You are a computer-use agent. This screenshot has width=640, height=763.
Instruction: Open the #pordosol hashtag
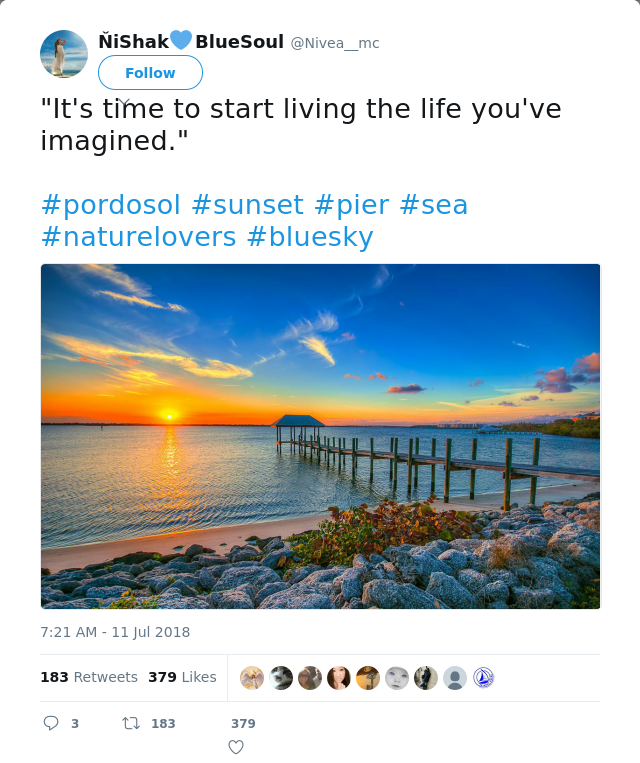(x=111, y=204)
